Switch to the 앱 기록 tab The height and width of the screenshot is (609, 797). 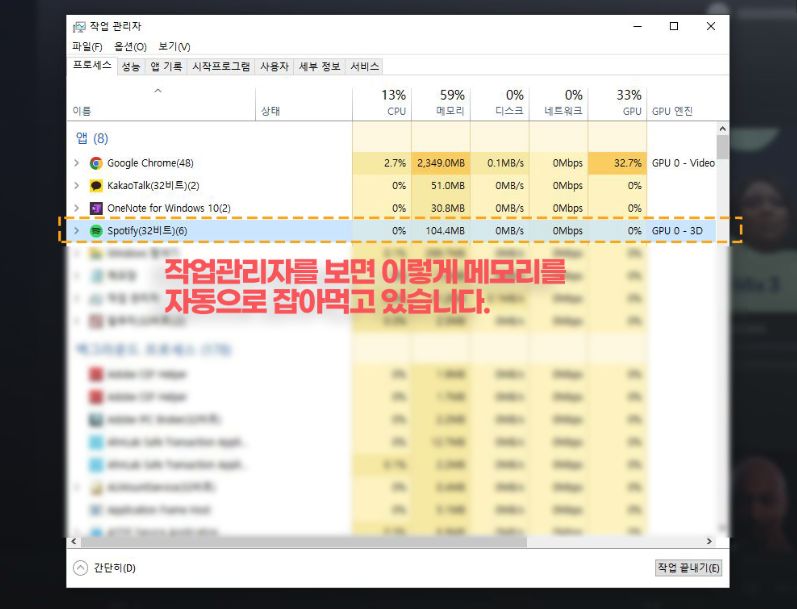click(x=166, y=67)
